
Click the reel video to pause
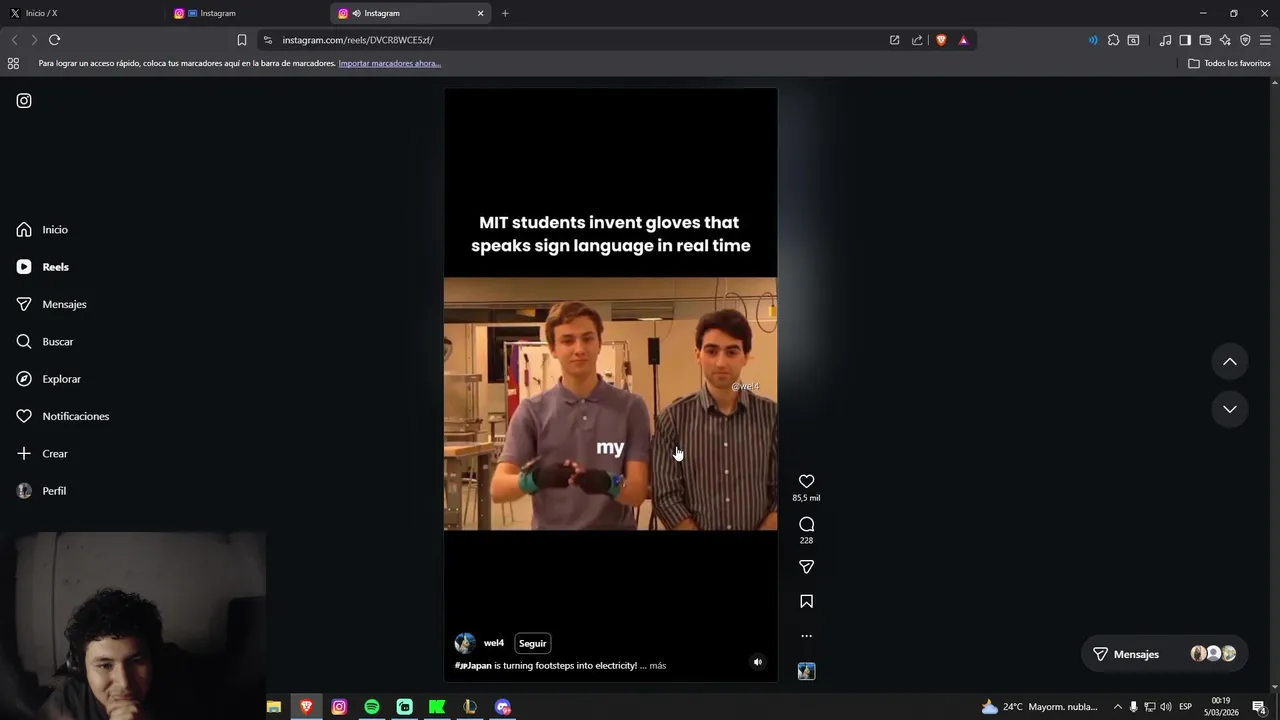tap(610, 385)
